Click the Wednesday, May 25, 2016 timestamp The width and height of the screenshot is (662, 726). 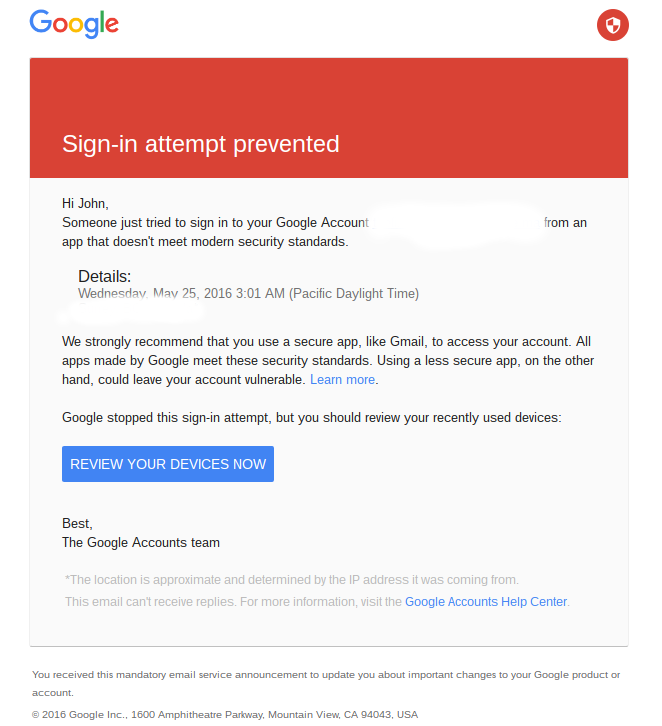pos(248,294)
